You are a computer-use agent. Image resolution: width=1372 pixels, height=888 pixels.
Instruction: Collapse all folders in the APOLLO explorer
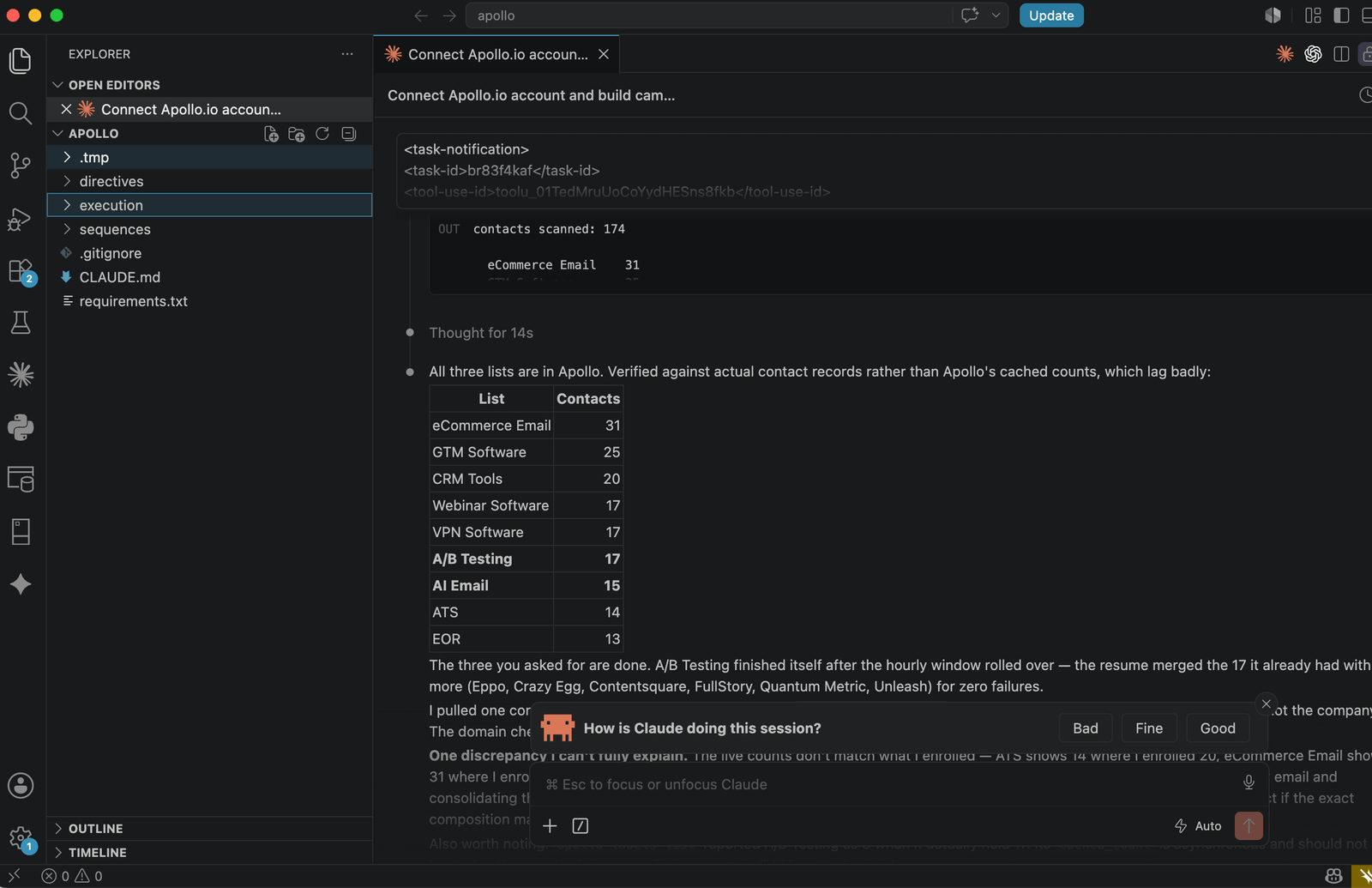[x=349, y=134]
